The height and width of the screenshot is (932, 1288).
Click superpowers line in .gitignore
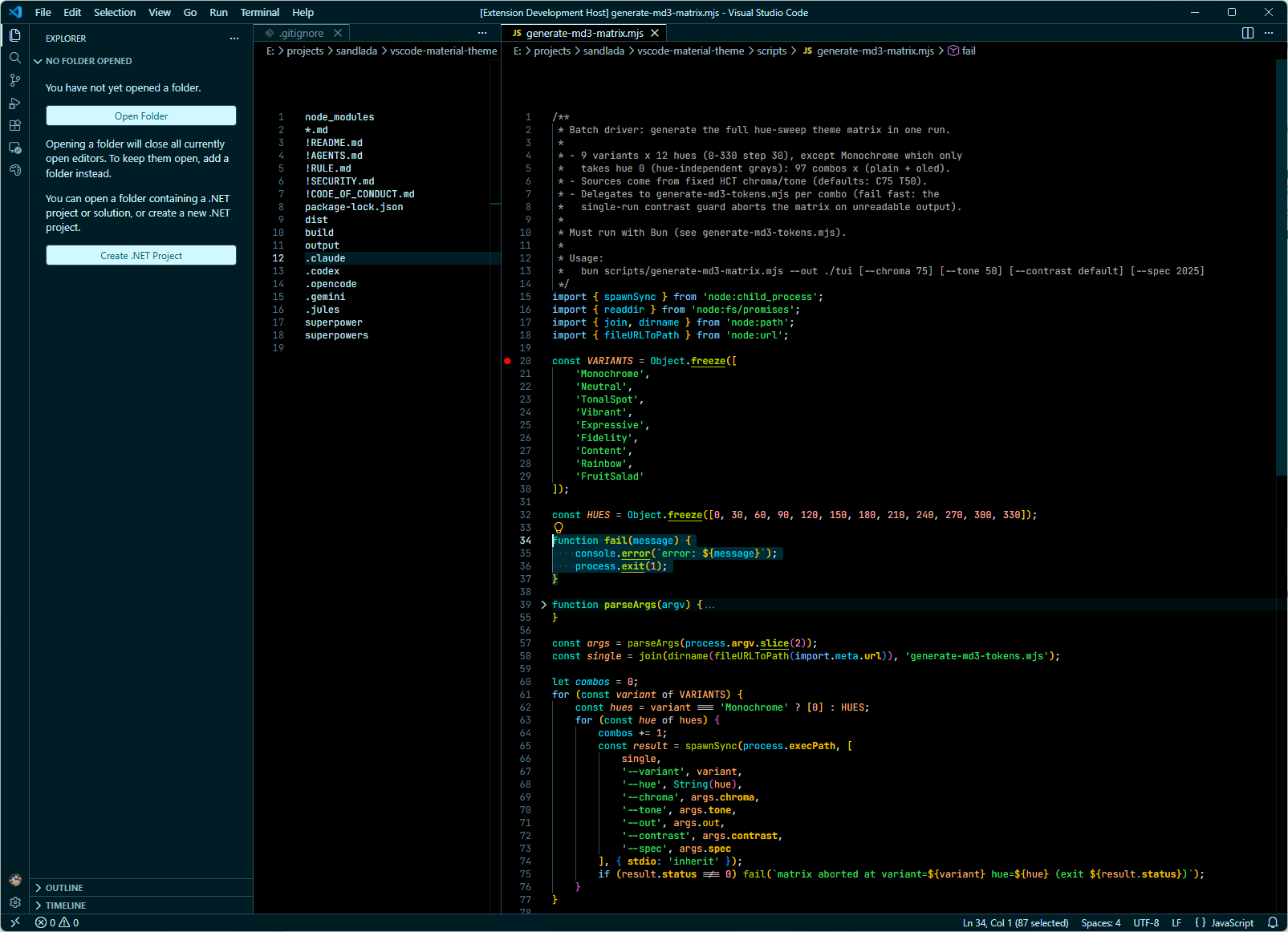pos(336,335)
